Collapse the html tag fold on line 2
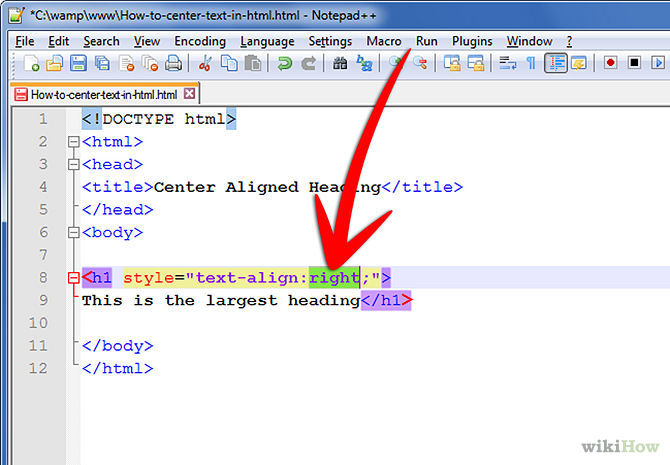The image size is (670, 465). coord(72,142)
